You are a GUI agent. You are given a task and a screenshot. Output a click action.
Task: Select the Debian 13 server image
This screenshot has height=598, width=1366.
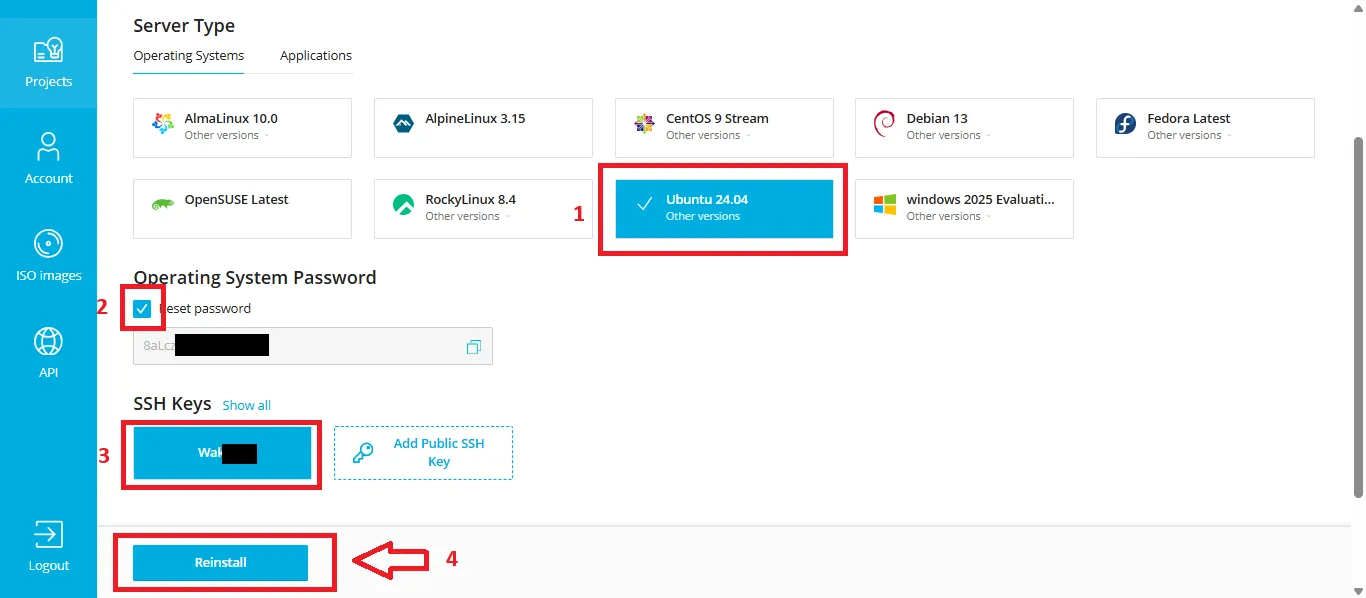tap(963, 127)
